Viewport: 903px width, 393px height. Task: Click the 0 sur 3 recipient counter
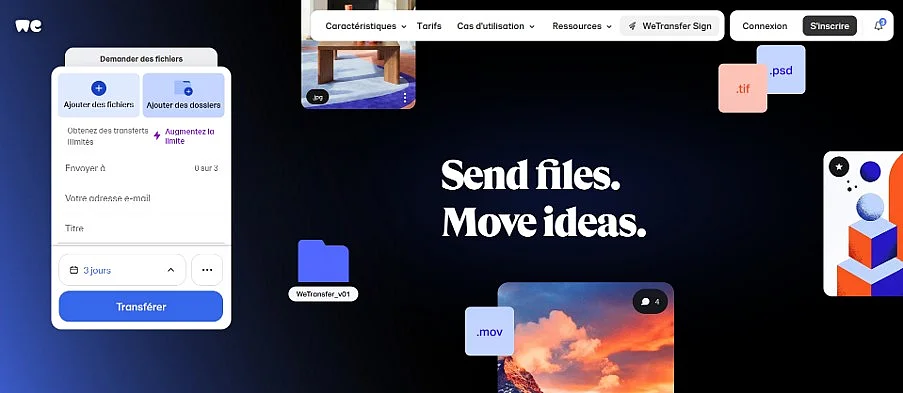point(206,168)
